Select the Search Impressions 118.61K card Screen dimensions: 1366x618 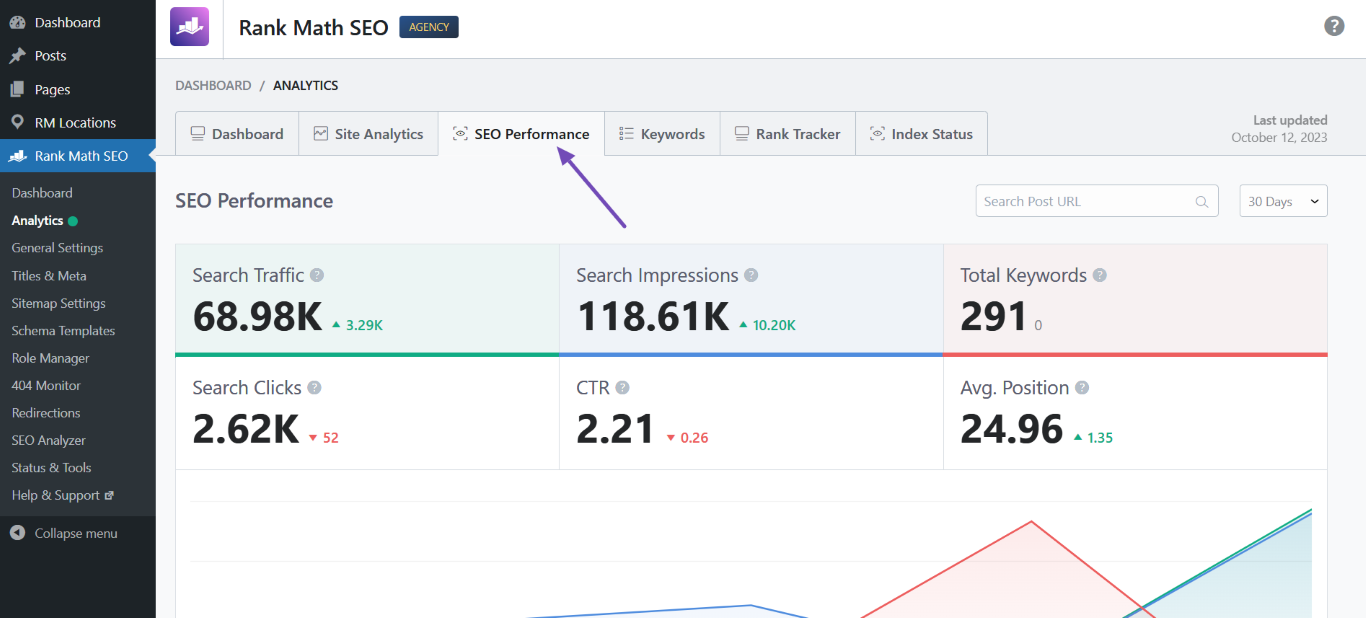(751, 300)
